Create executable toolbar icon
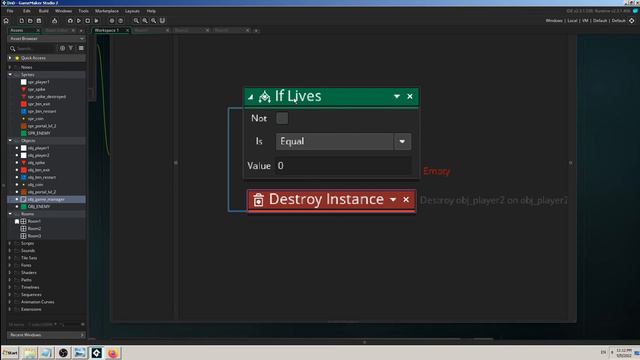This screenshot has height=360, width=640. point(54,20)
